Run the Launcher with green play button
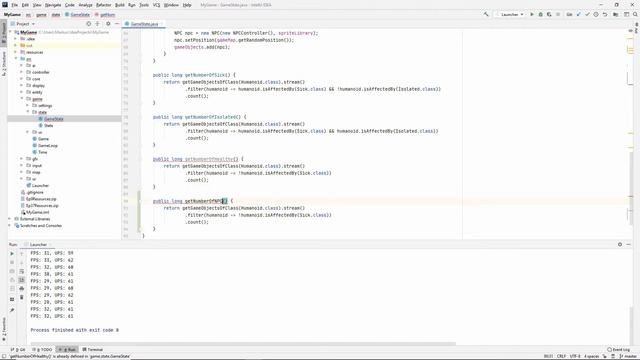Image resolution: width=640 pixels, height=360 pixels. pyautogui.click(x=532, y=14)
